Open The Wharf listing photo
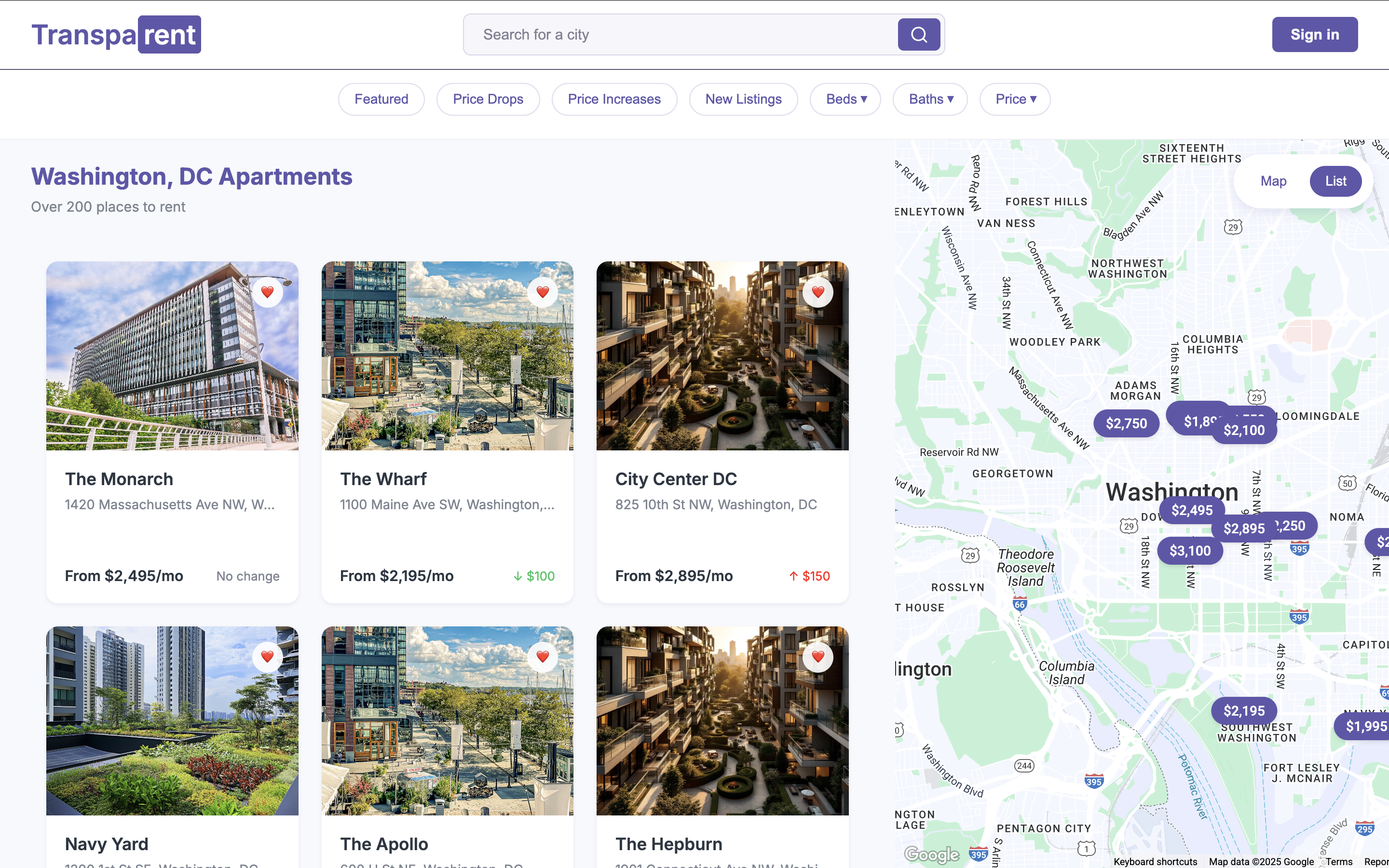Screen dimensions: 1389x868 447,356
